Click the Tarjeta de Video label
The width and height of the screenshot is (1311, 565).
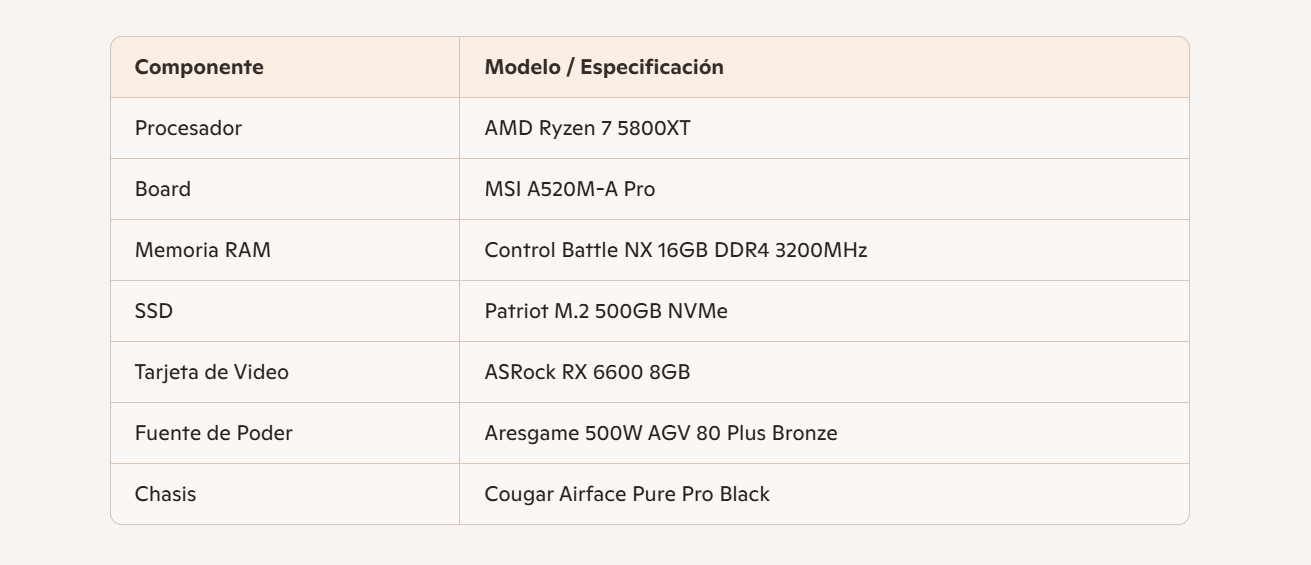pyautogui.click(x=212, y=373)
